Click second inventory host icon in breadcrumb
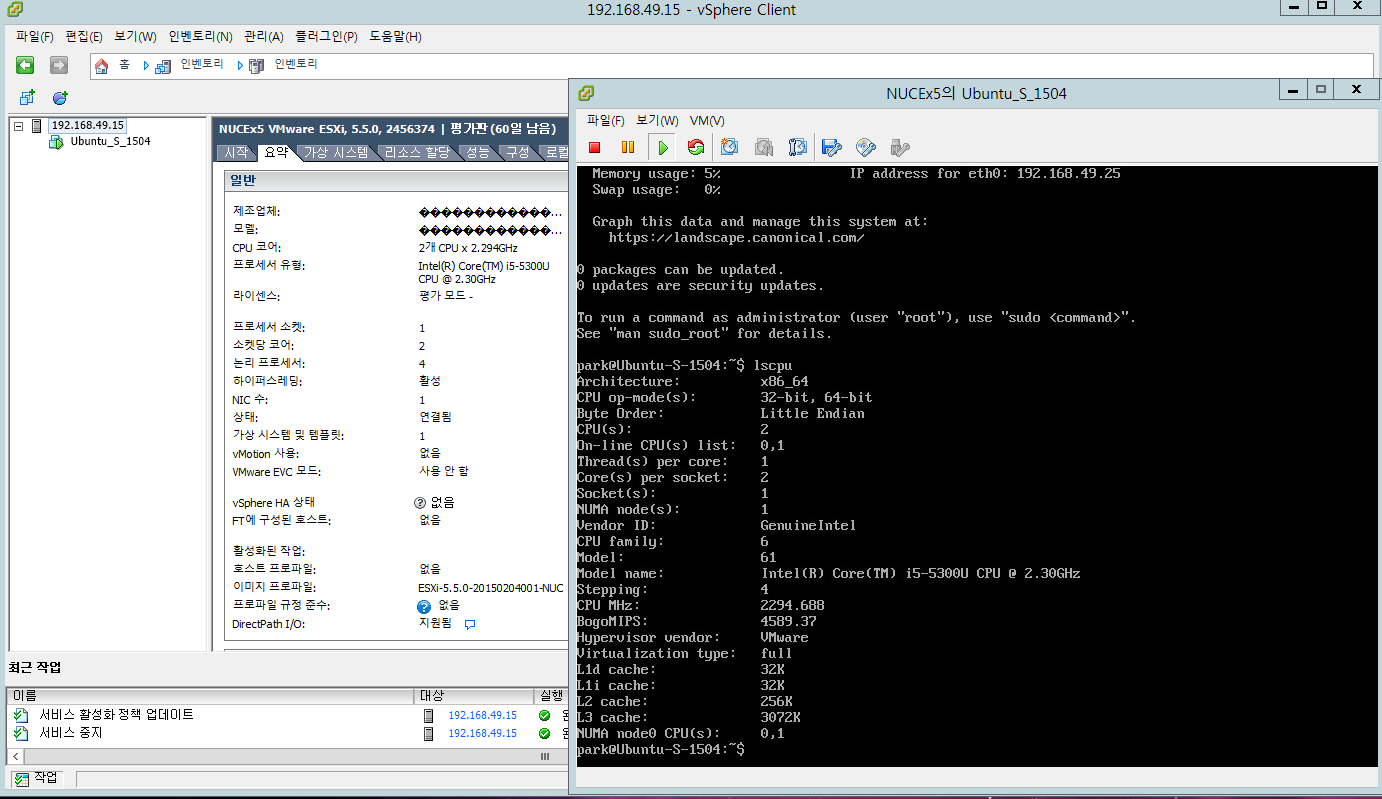Viewport: 1382px width, 799px height. [257, 65]
